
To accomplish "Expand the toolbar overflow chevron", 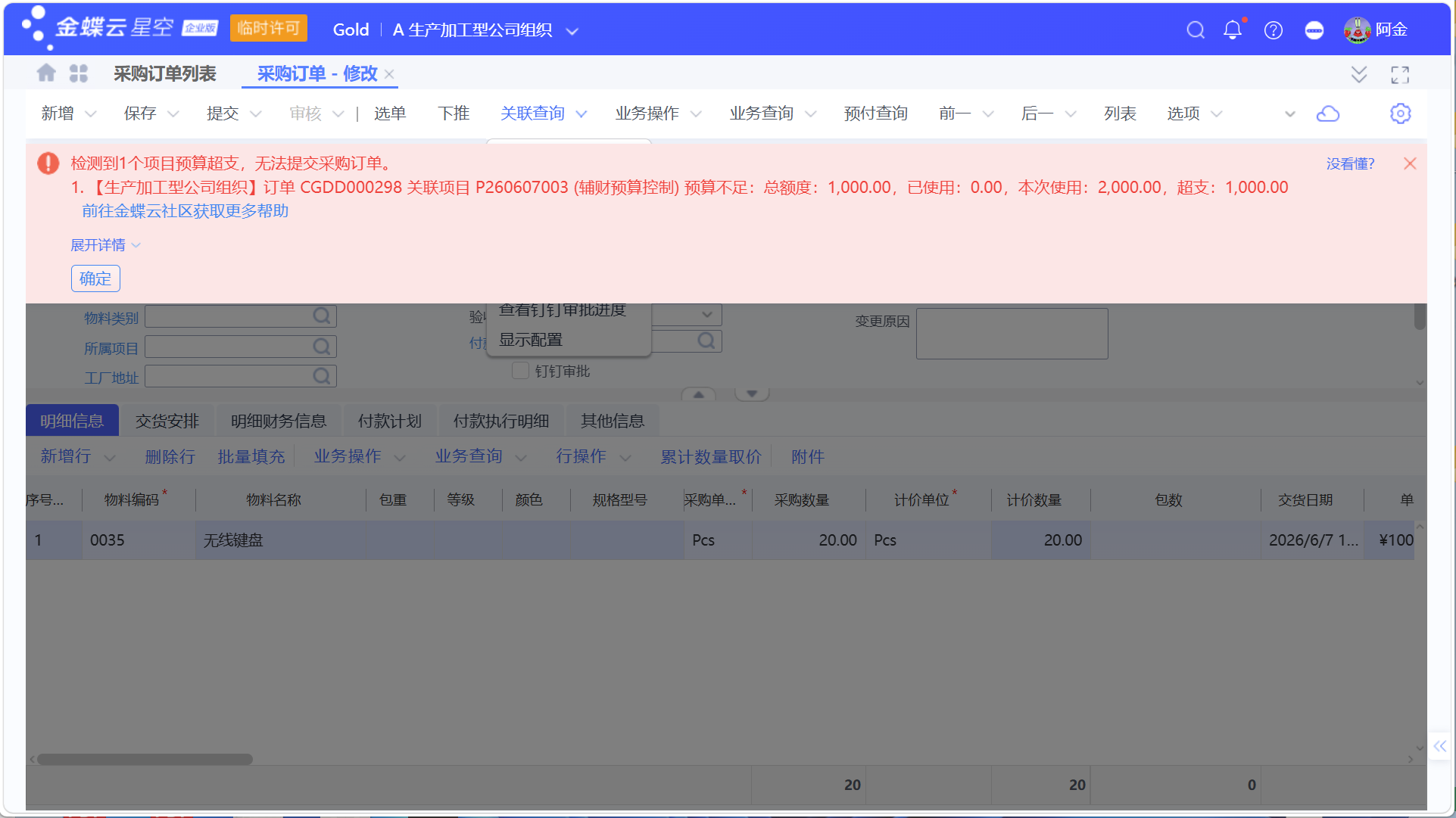I will [x=1290, y=114].
